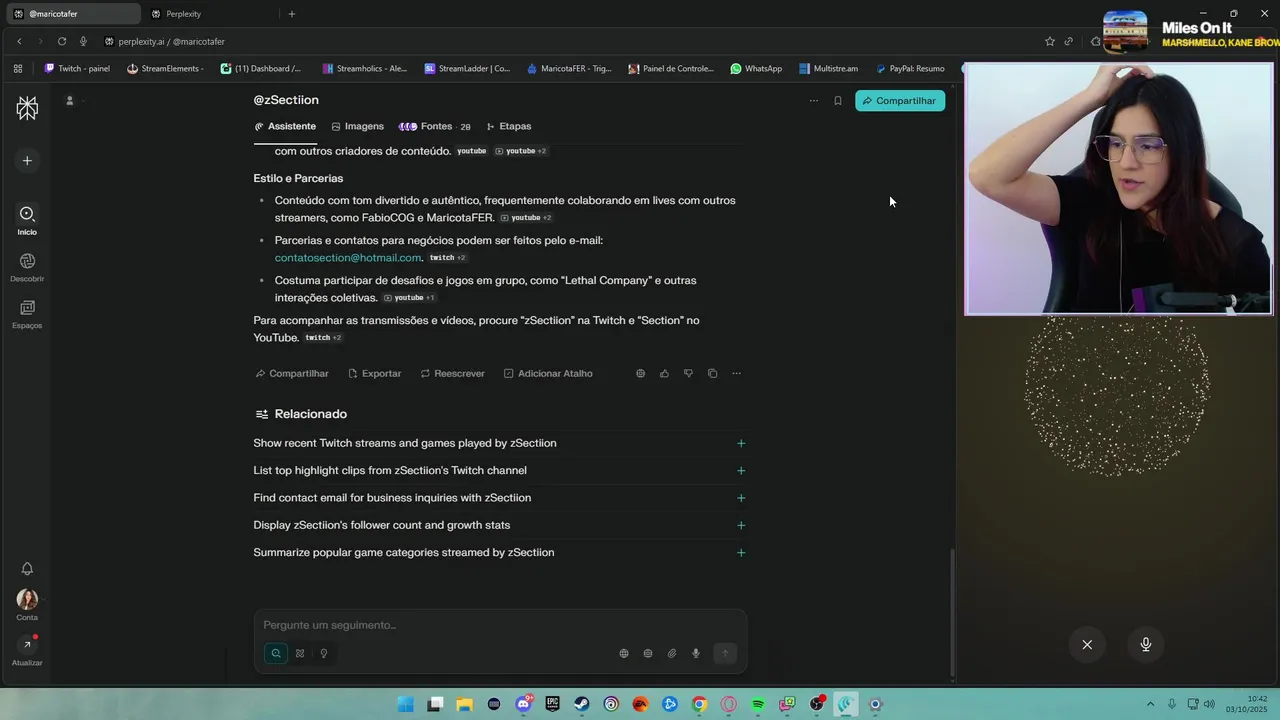The height and width of the screenshot is (720, 1280).
Task: Open Início in the left sidebar
Action: tap(27, 220)
